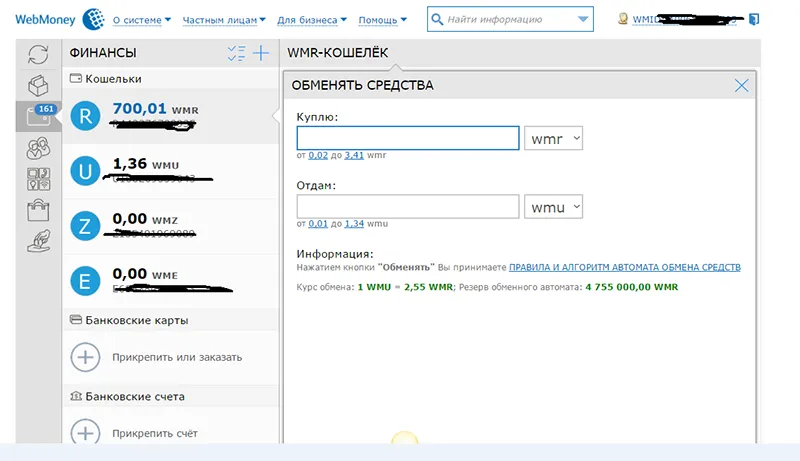800x461 pixels.
Task: Click the ПРАВИЛА И АЛГОРИТМ АВТОМАТА link
Action: coord(624,268)
